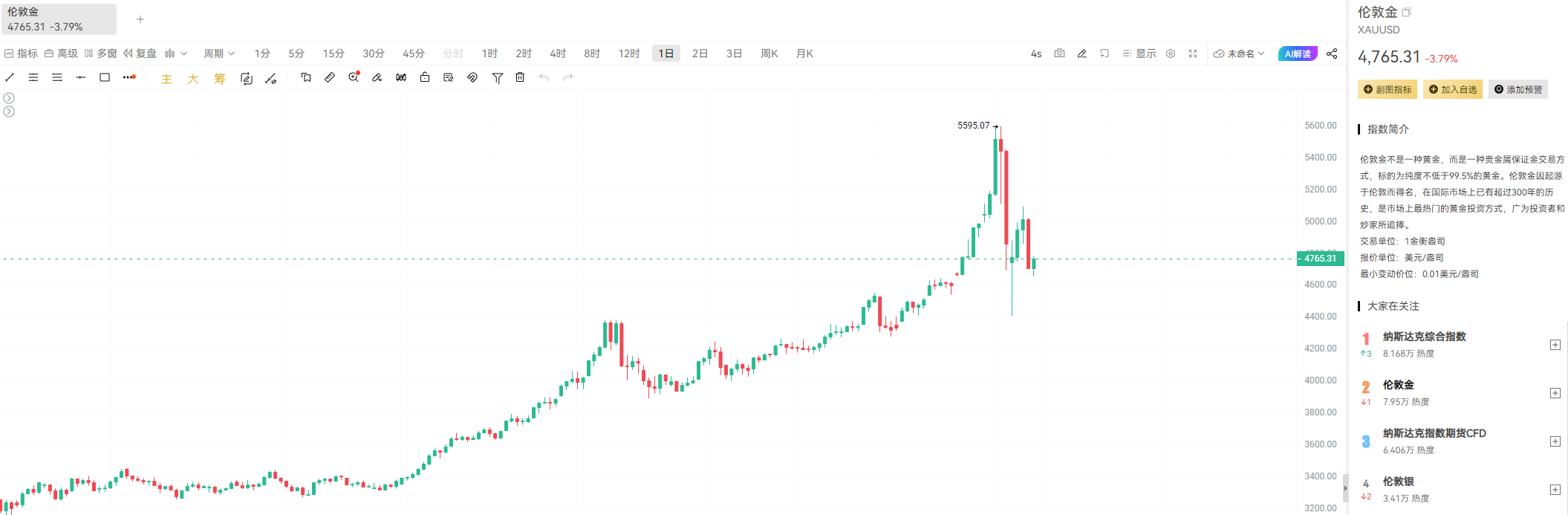Screen dimensions: 1568x515
Task: Add 纳斯达克综合指数 using its plus box
Action: [x=1555, y=345]
